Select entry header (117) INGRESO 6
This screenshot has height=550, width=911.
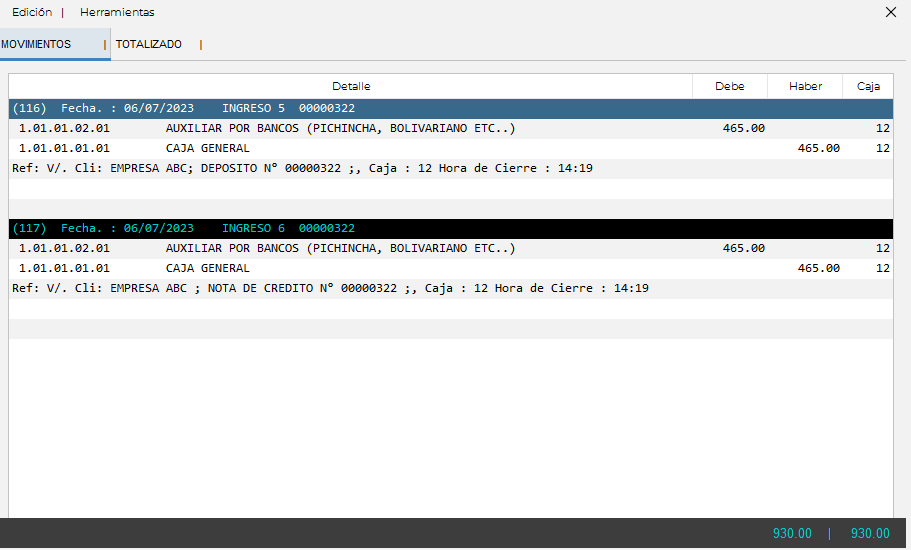click(451, 228)
